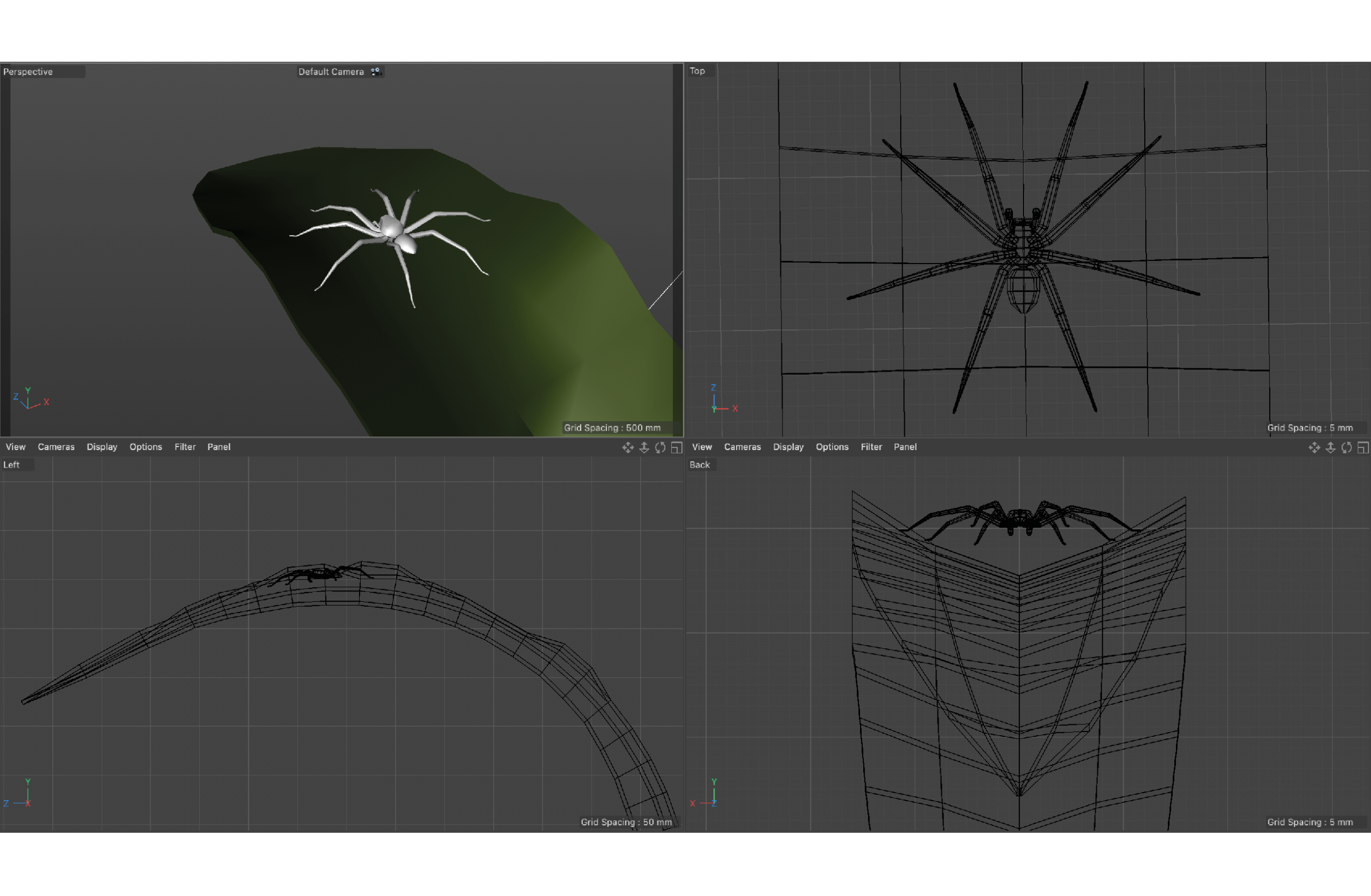Toggle the Back viewport maximize icon
Image resolution: width=1371 pixels, height=896 pixels.
(x=1363, y=447)
